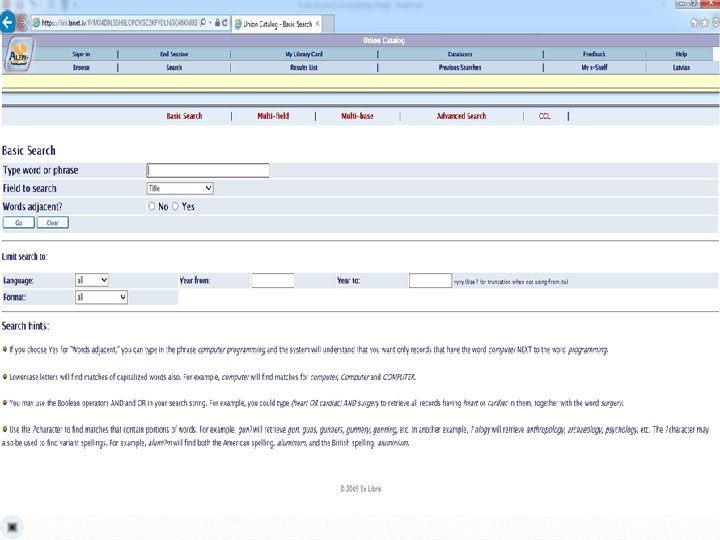Click the browser address bar URL
This screenshot has width=720, height=540.
pyautogui.click(x=119, y=22)
